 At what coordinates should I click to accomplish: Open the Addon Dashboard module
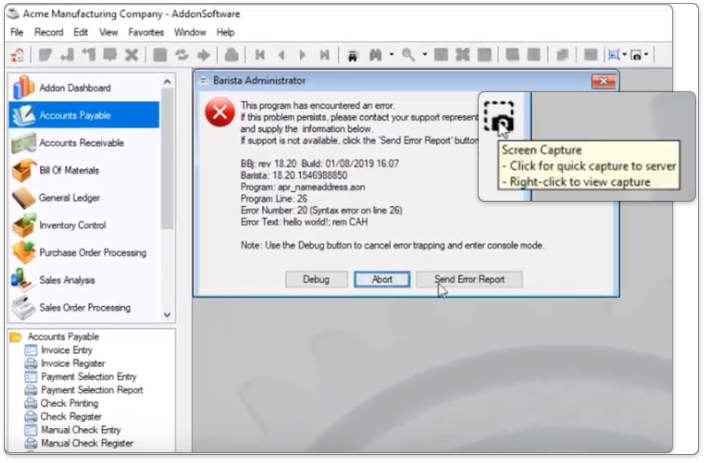pyautogui.click(x=74, y=88)
